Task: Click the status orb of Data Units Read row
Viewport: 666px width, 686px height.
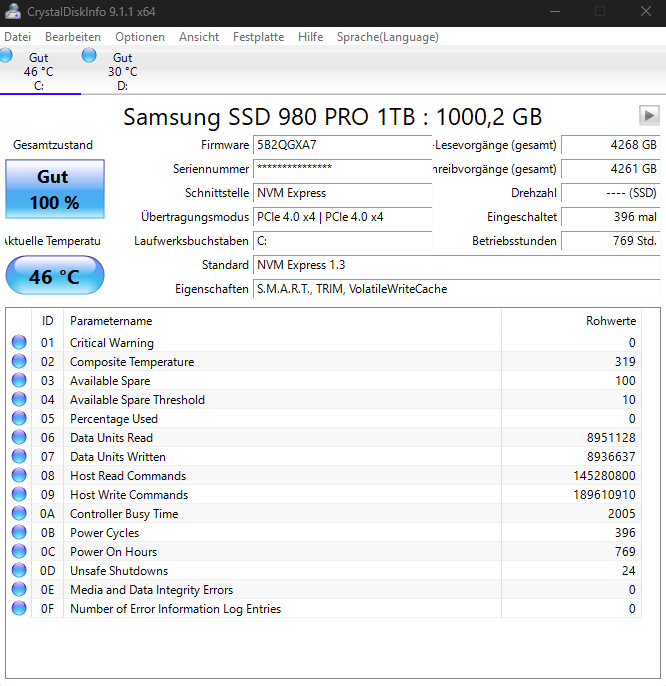Action: coord(19,437)
